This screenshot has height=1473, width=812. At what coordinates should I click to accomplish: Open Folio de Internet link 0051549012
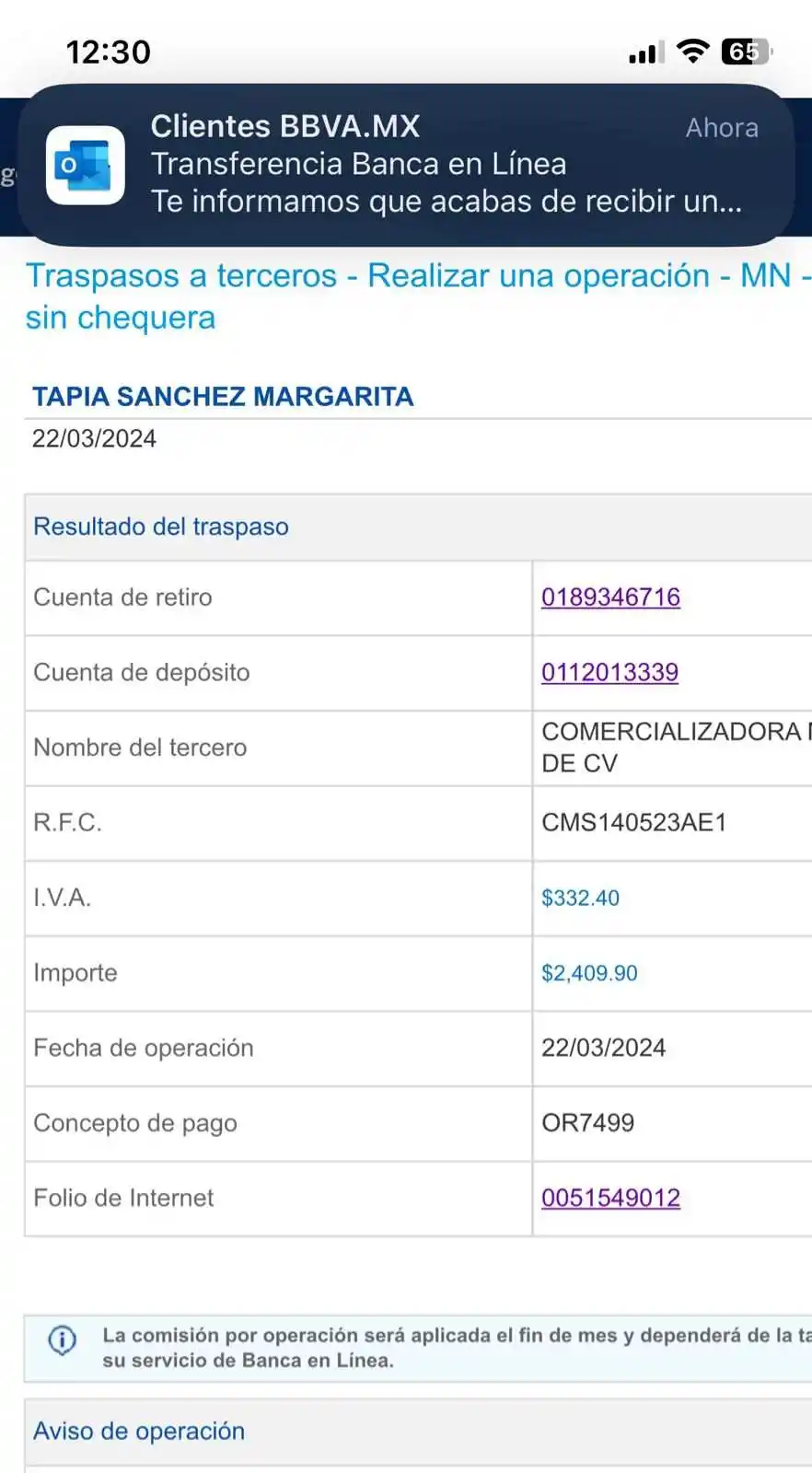click(610, 1198)
